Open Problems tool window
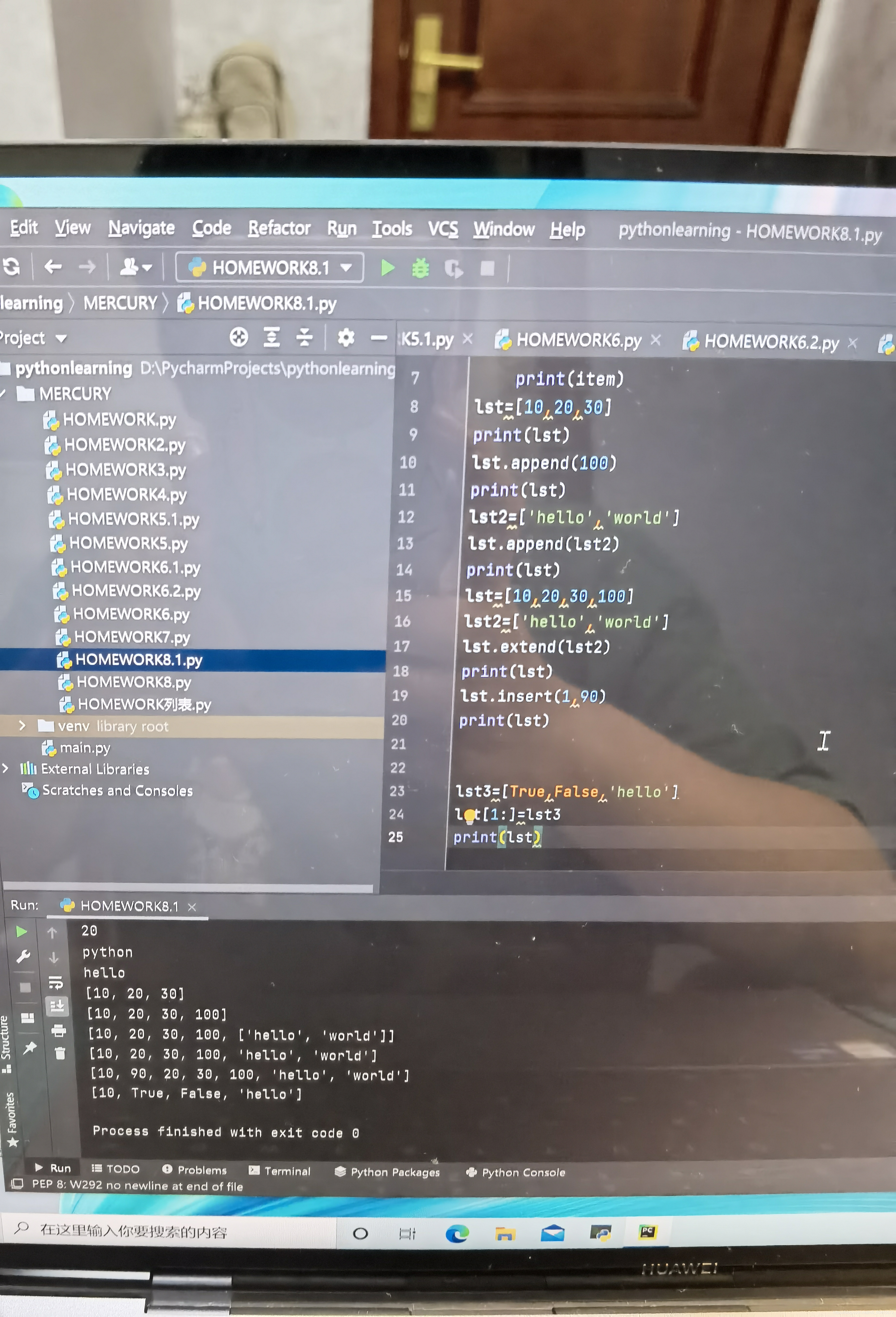Viewport: 896px width, 1317px height. pyautogui.click(x=194, y=1170)
